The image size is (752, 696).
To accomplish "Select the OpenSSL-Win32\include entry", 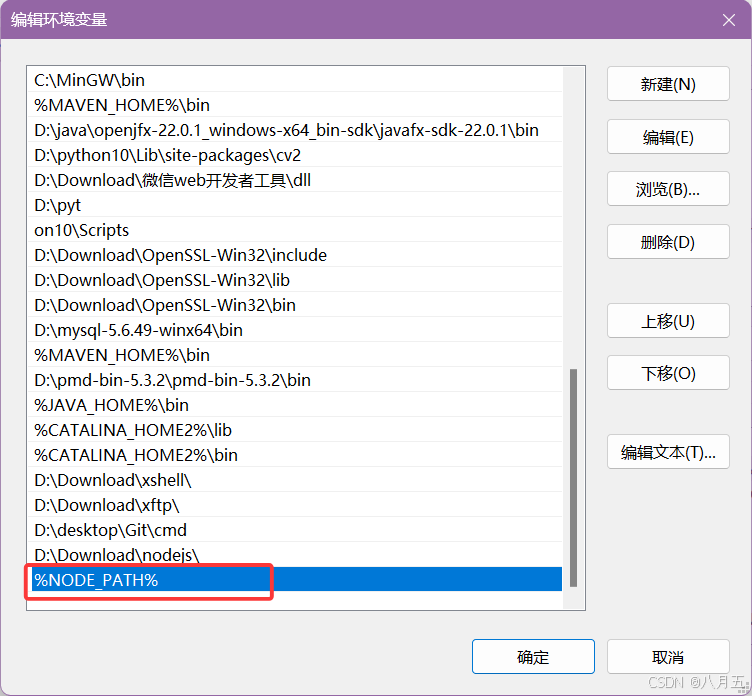I will (x=295, y=255).
